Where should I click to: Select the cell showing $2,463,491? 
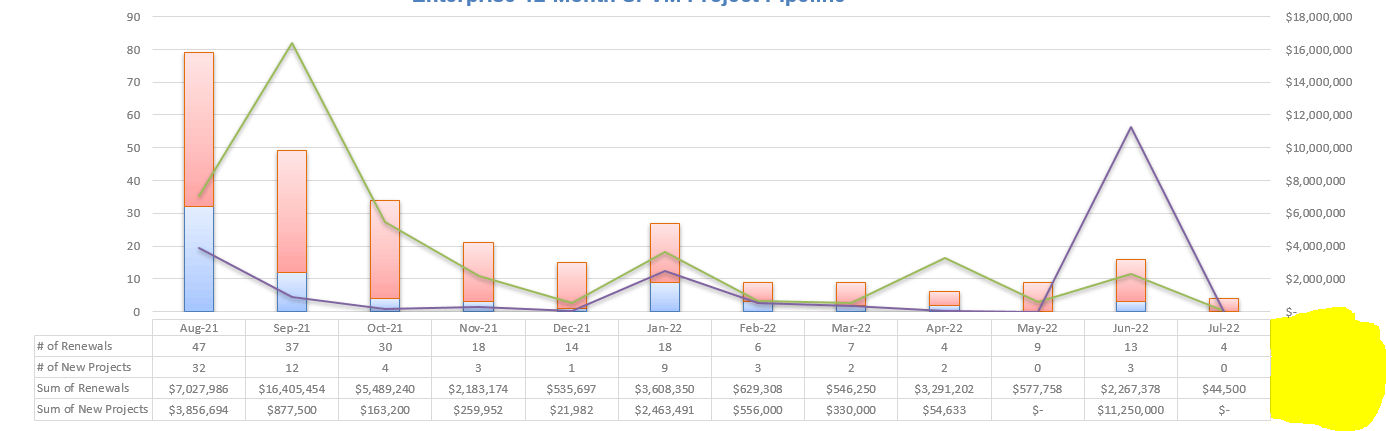click(x=665, y=409)
